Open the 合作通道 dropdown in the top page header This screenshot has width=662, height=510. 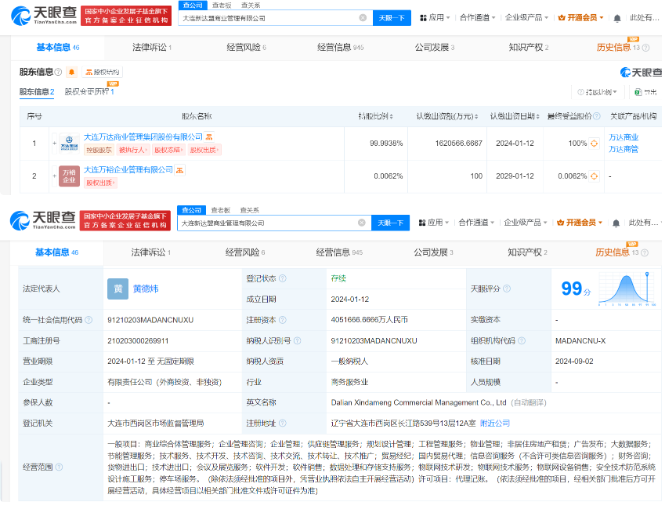coord(478,18)
